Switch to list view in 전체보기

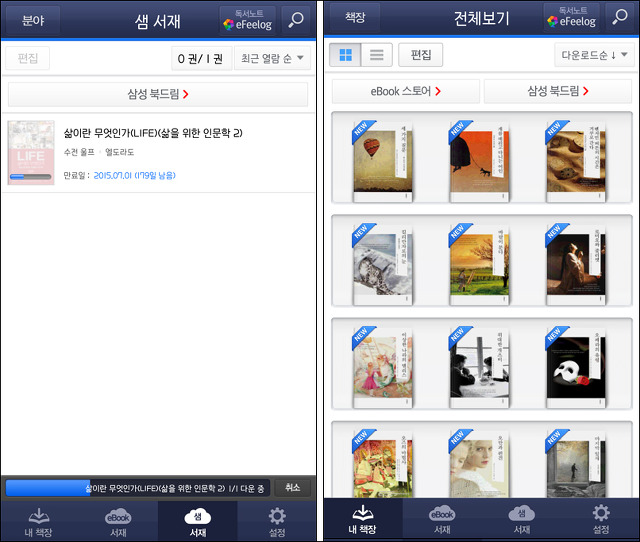[x=376, y=55]
